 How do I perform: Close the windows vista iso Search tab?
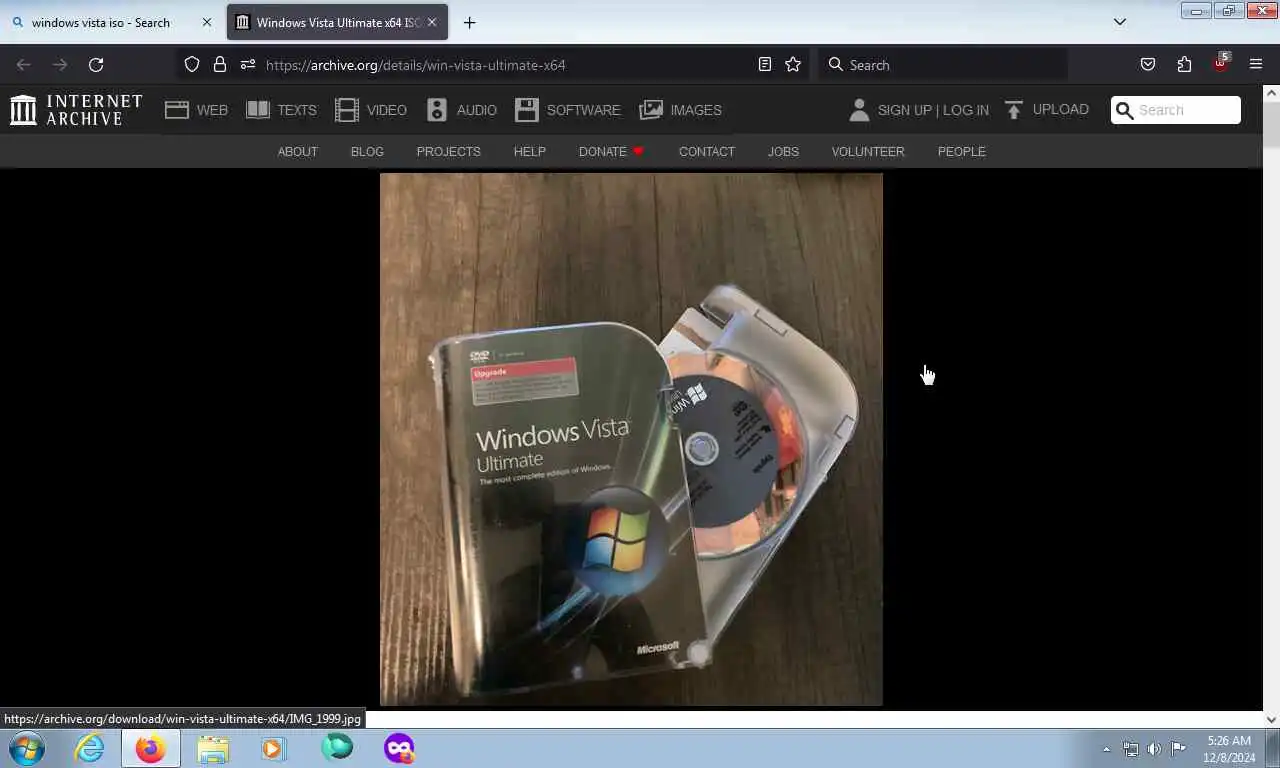click(x=207, y=22)
